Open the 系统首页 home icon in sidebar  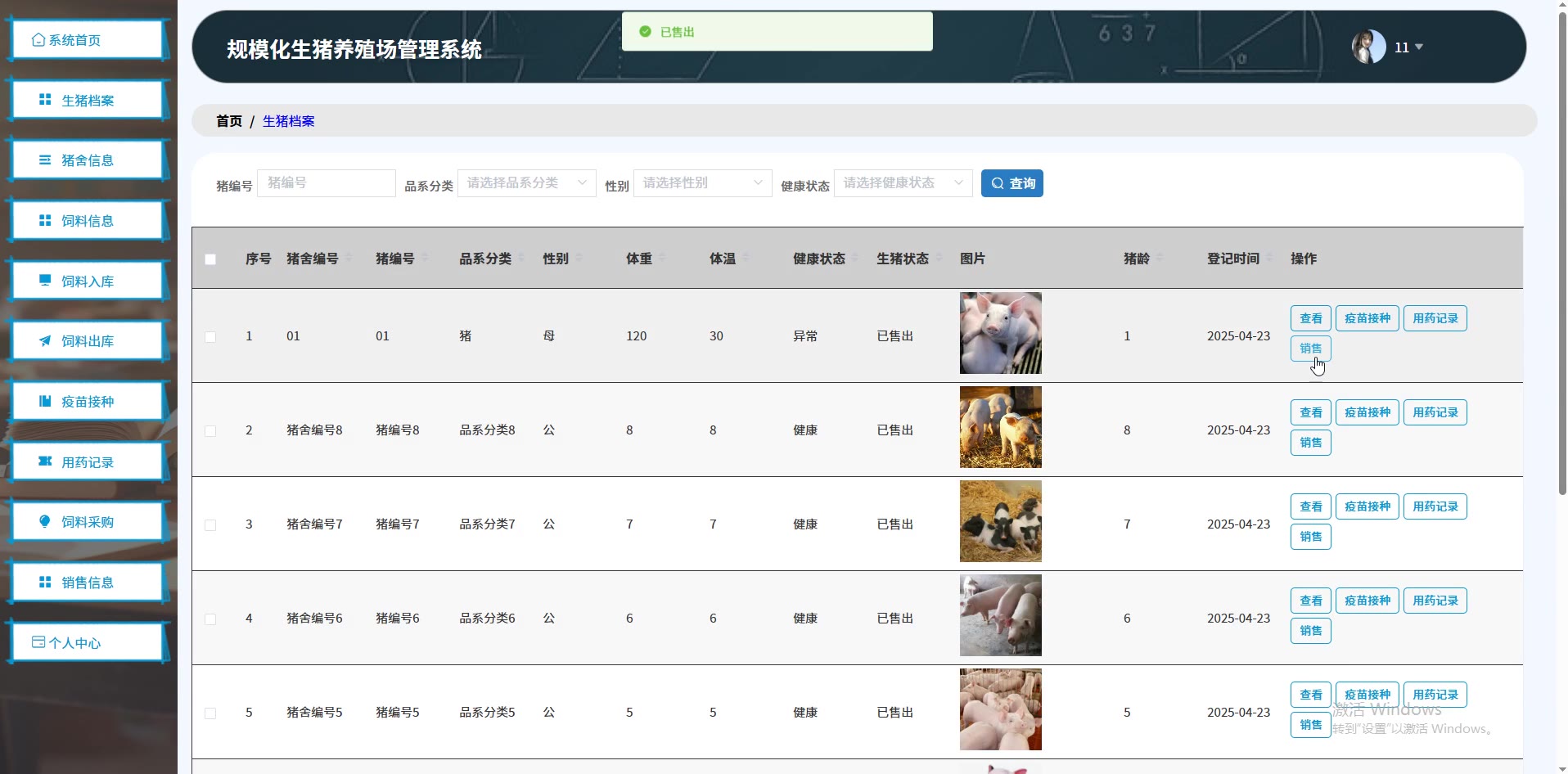38,40
